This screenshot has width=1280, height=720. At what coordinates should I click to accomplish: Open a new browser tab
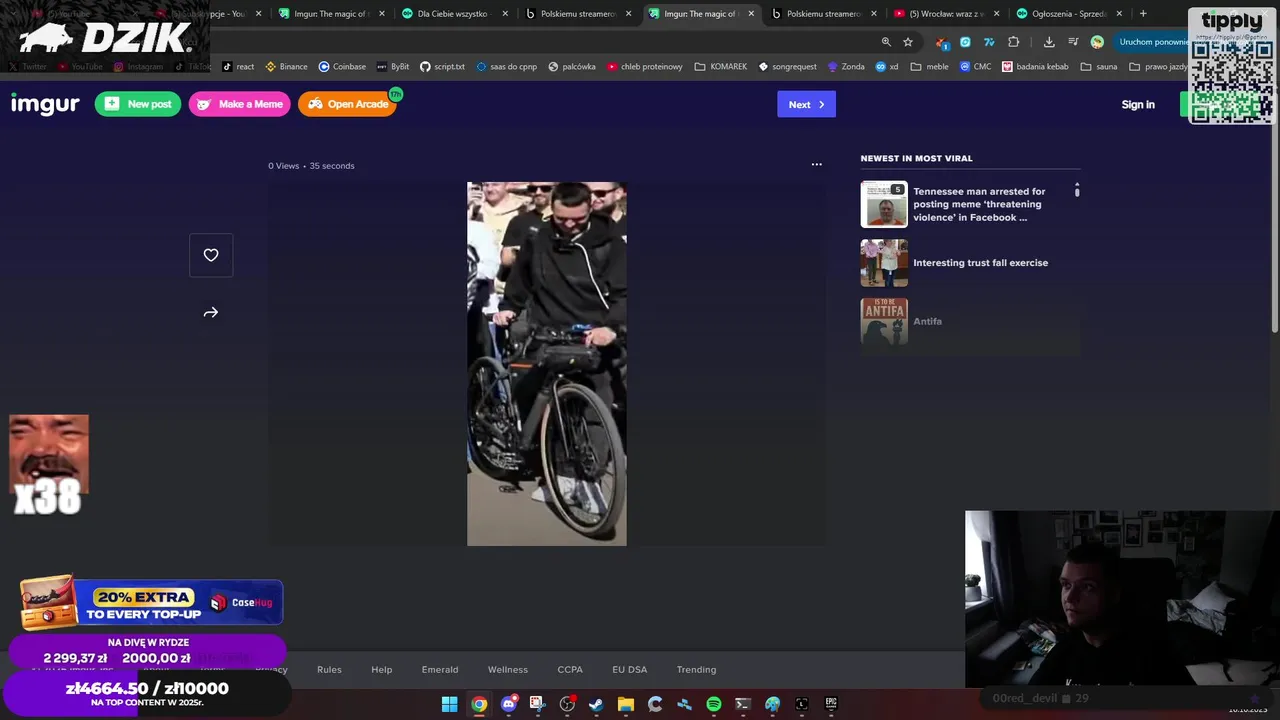pos(1143,14)
